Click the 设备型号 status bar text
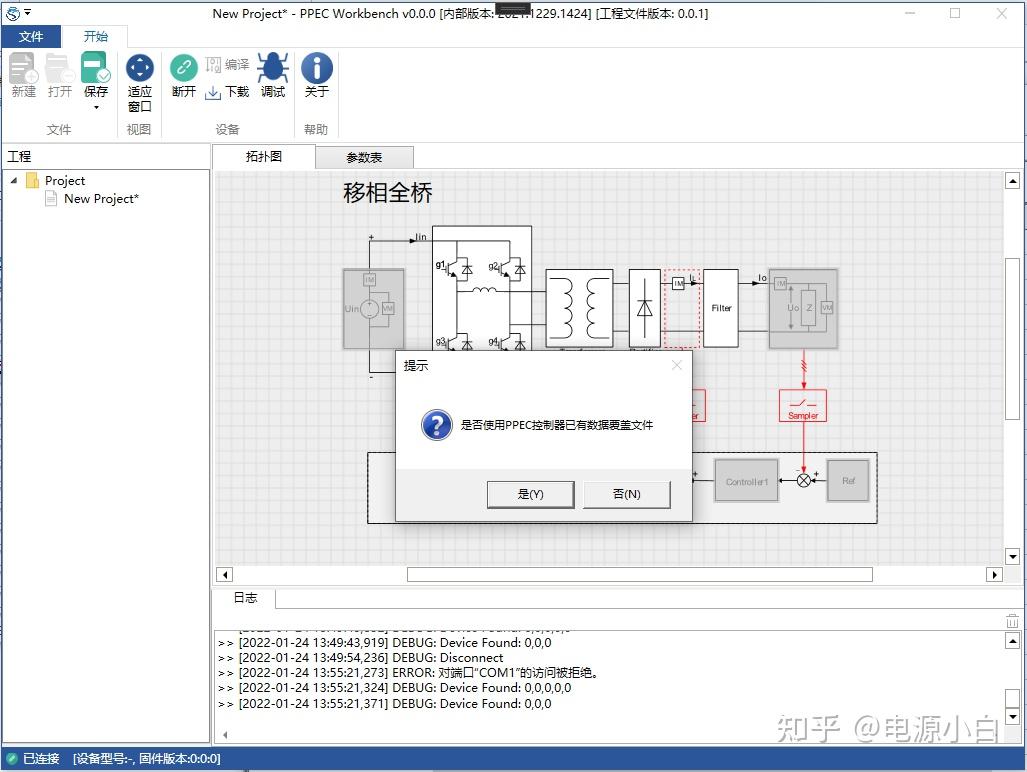This screenshot has height=772, width=1027. pos(147,759)
